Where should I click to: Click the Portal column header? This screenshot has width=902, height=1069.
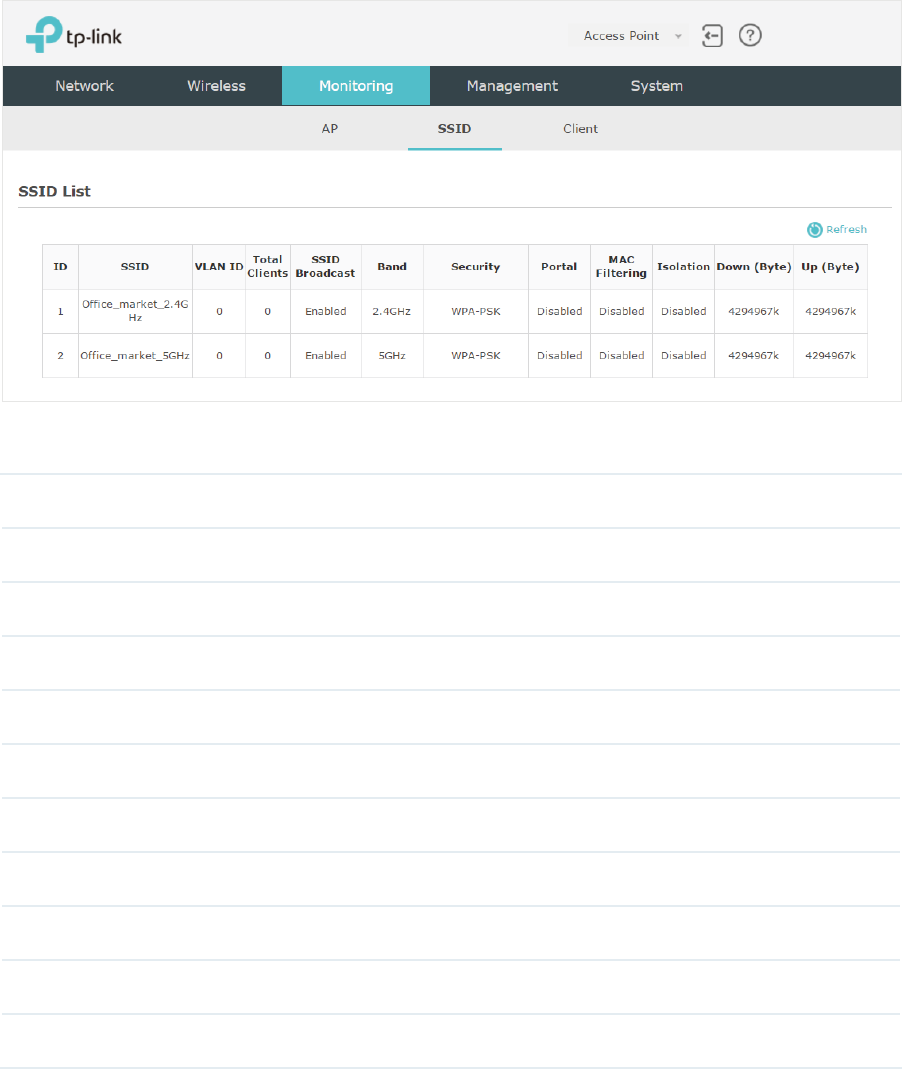[x=559, y=267]
